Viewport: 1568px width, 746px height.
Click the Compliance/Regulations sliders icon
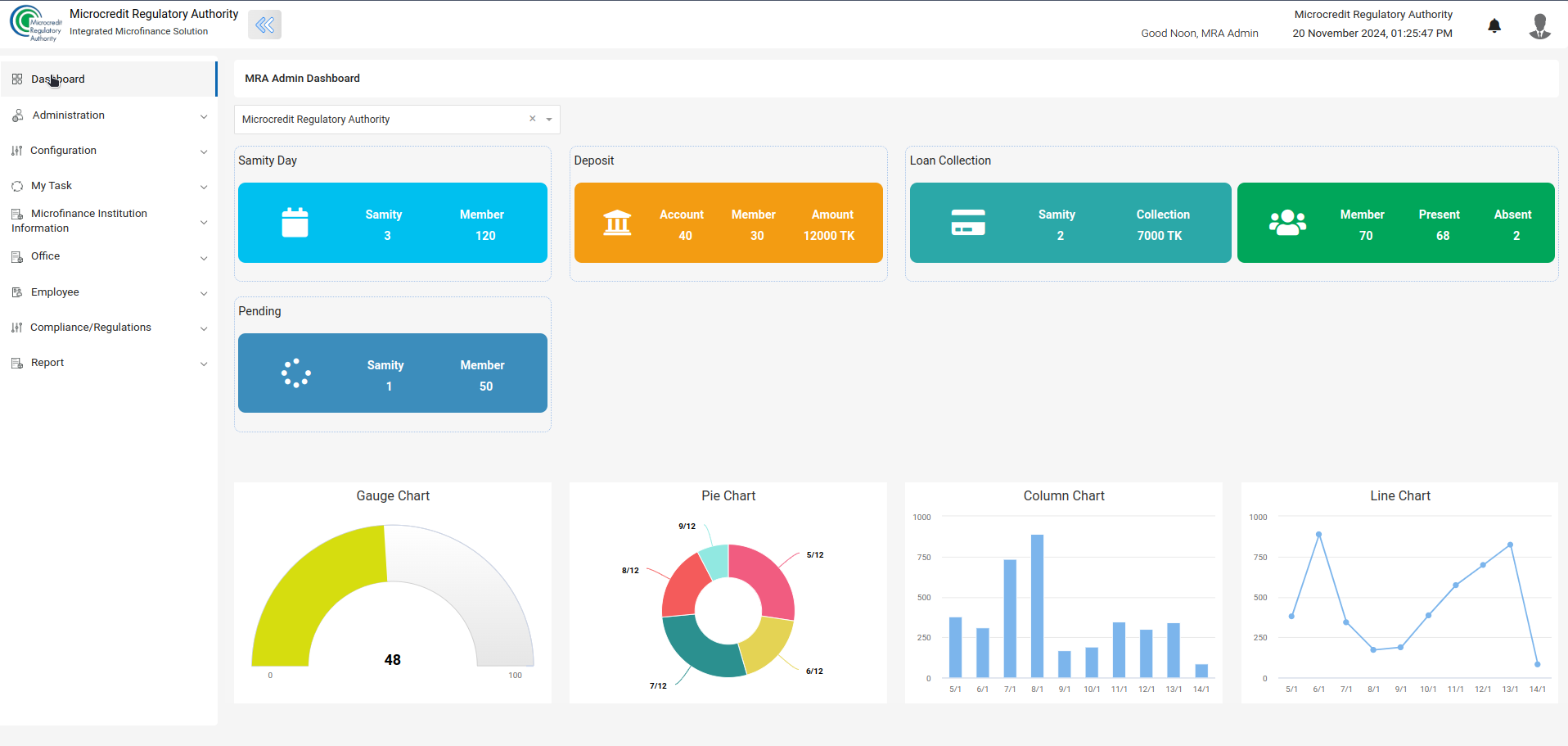(x=17, y=328)
